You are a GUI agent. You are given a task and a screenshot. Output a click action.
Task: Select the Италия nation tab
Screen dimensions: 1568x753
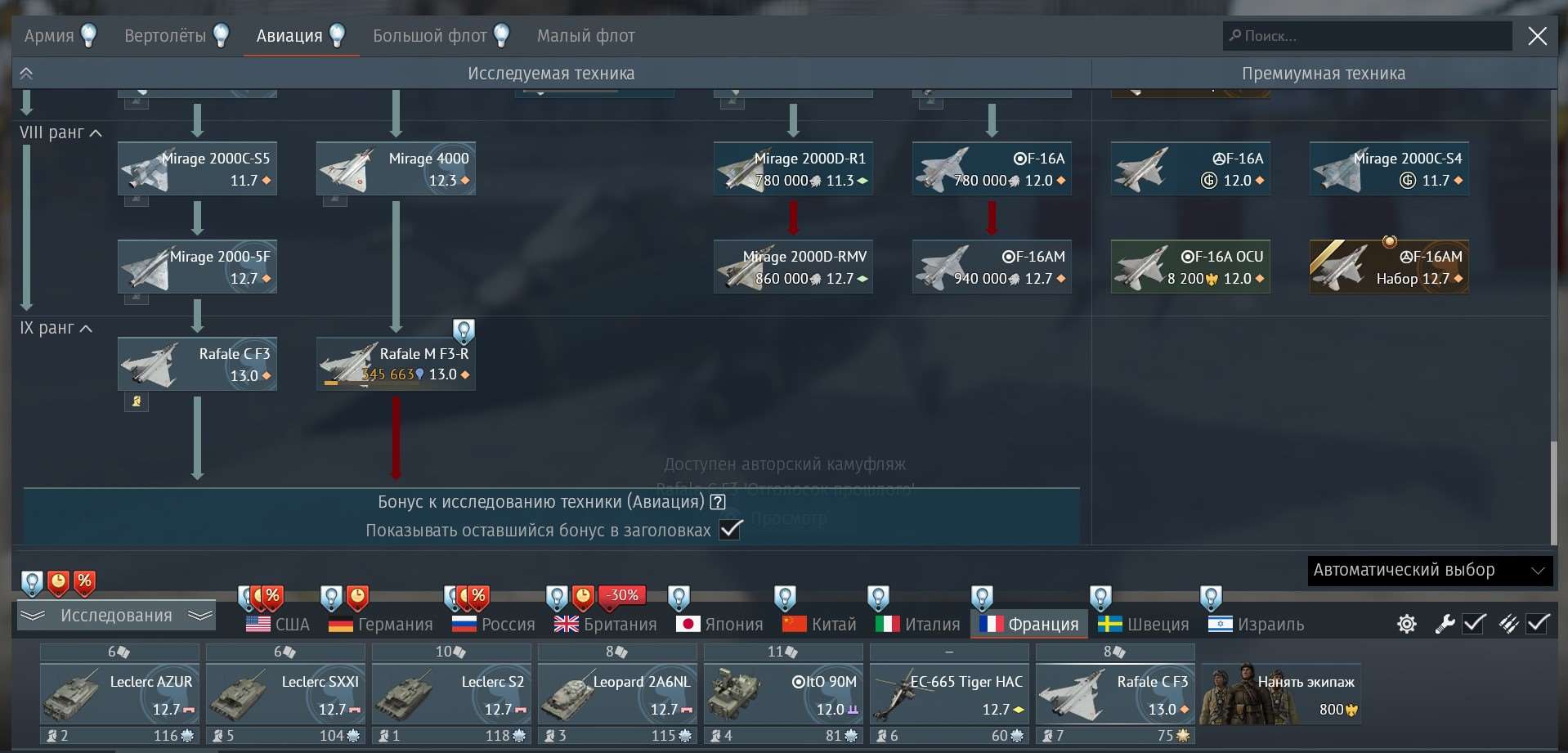click(x=917, y=625)
